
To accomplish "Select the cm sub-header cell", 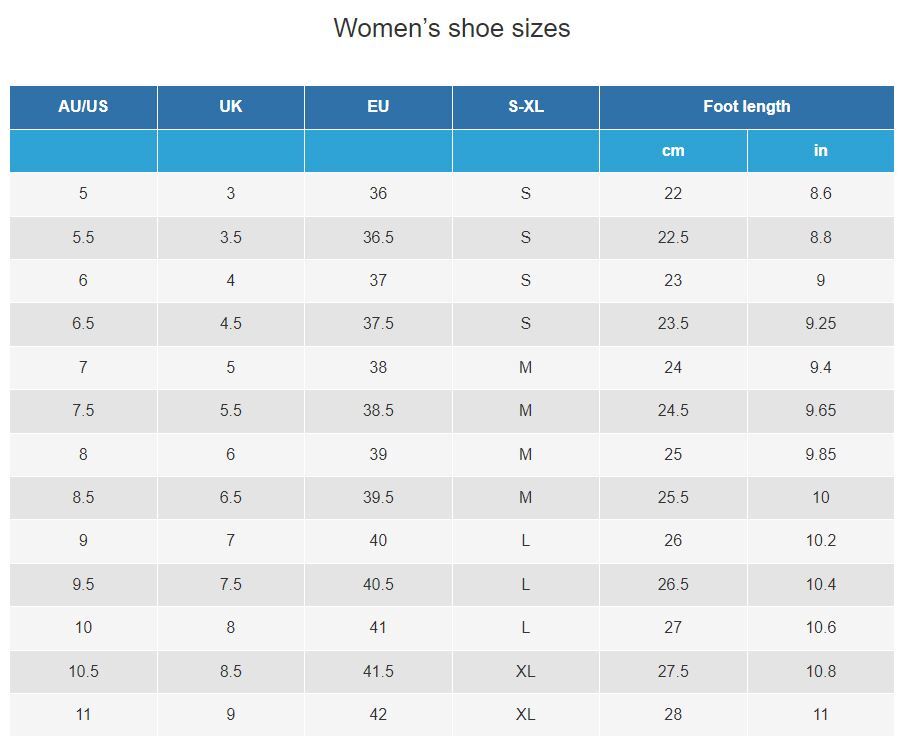I will click(x=673, y=151).
